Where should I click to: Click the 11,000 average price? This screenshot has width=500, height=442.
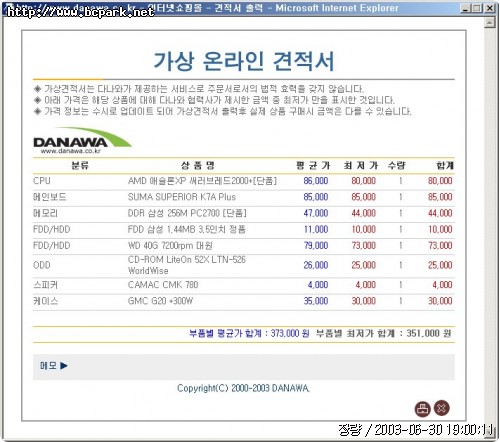point(316,229)
